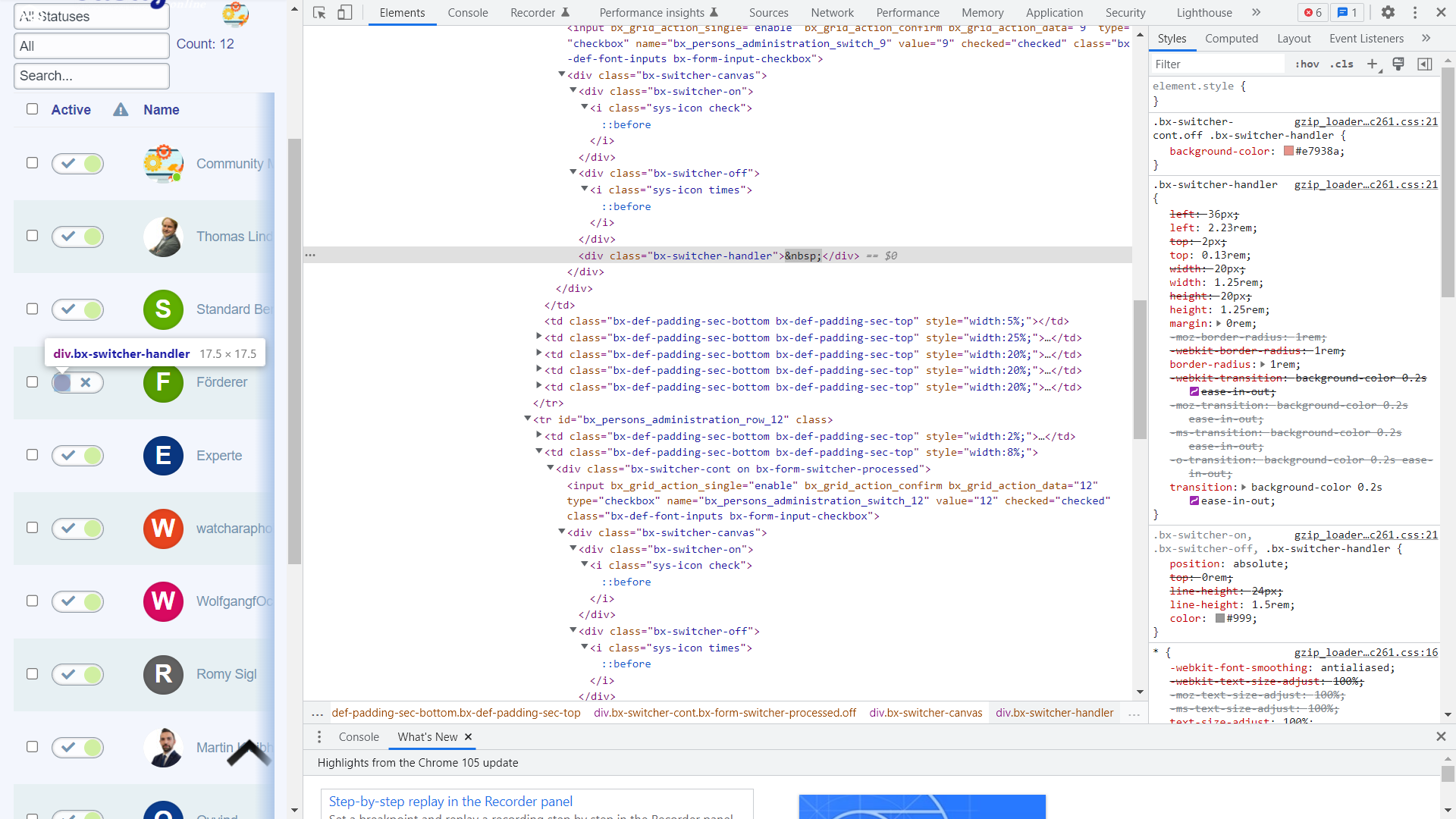Screen dimensions: 1456x819
Task: Open the DevTools three-dot customize menu
Action: (x=1415, y=13)
